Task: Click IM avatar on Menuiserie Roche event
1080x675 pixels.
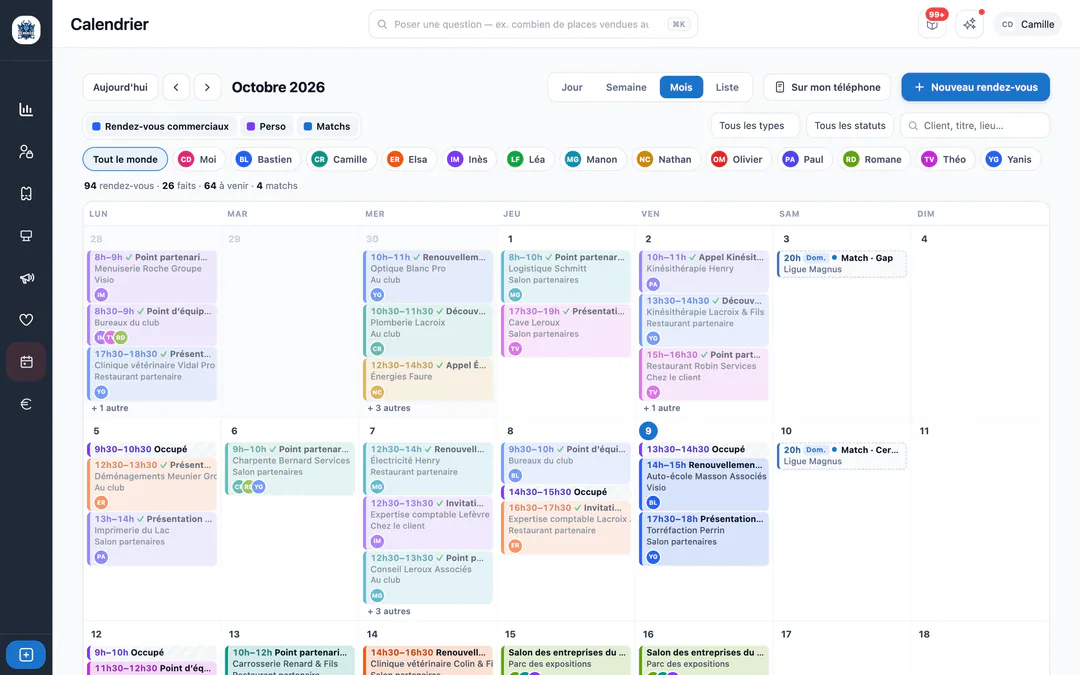Action: pyautogui.click(x=101, y=295)
